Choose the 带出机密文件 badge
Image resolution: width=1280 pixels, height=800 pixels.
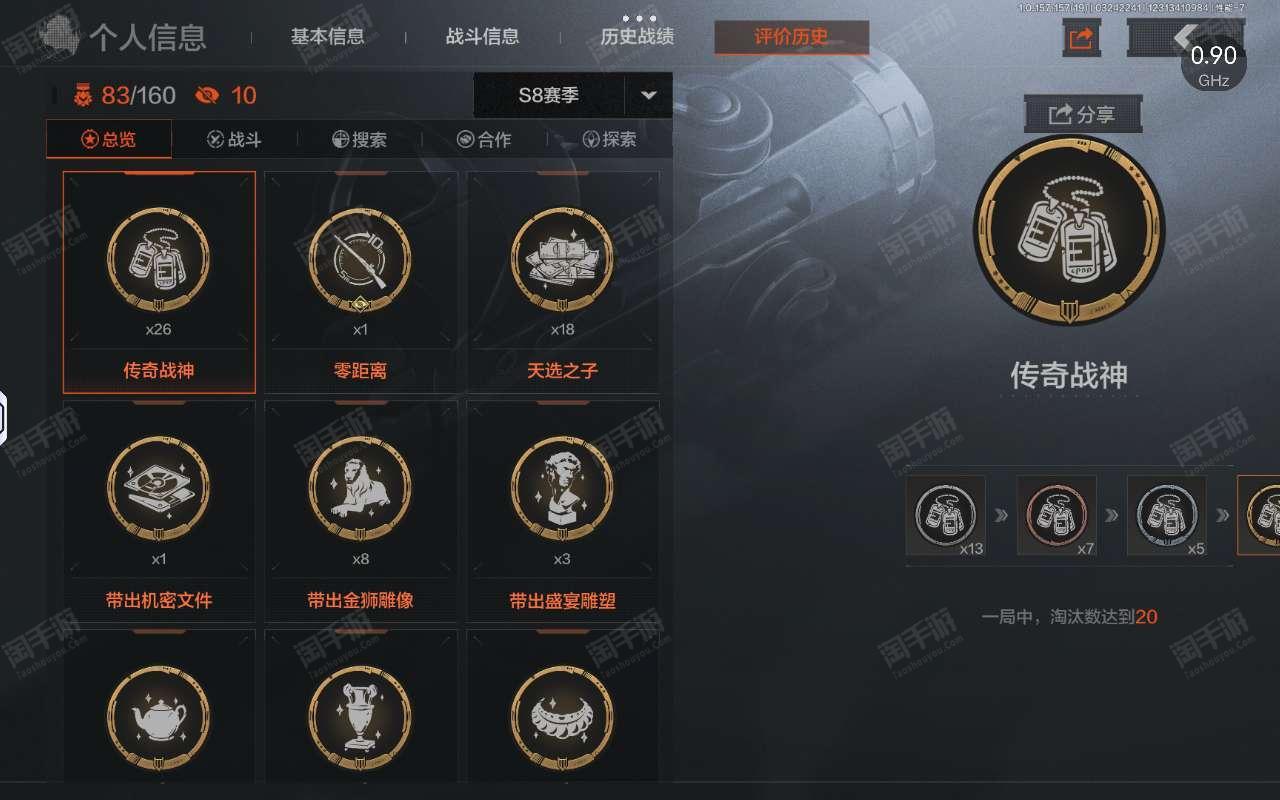pyautogui.click(x=159, y=511)
